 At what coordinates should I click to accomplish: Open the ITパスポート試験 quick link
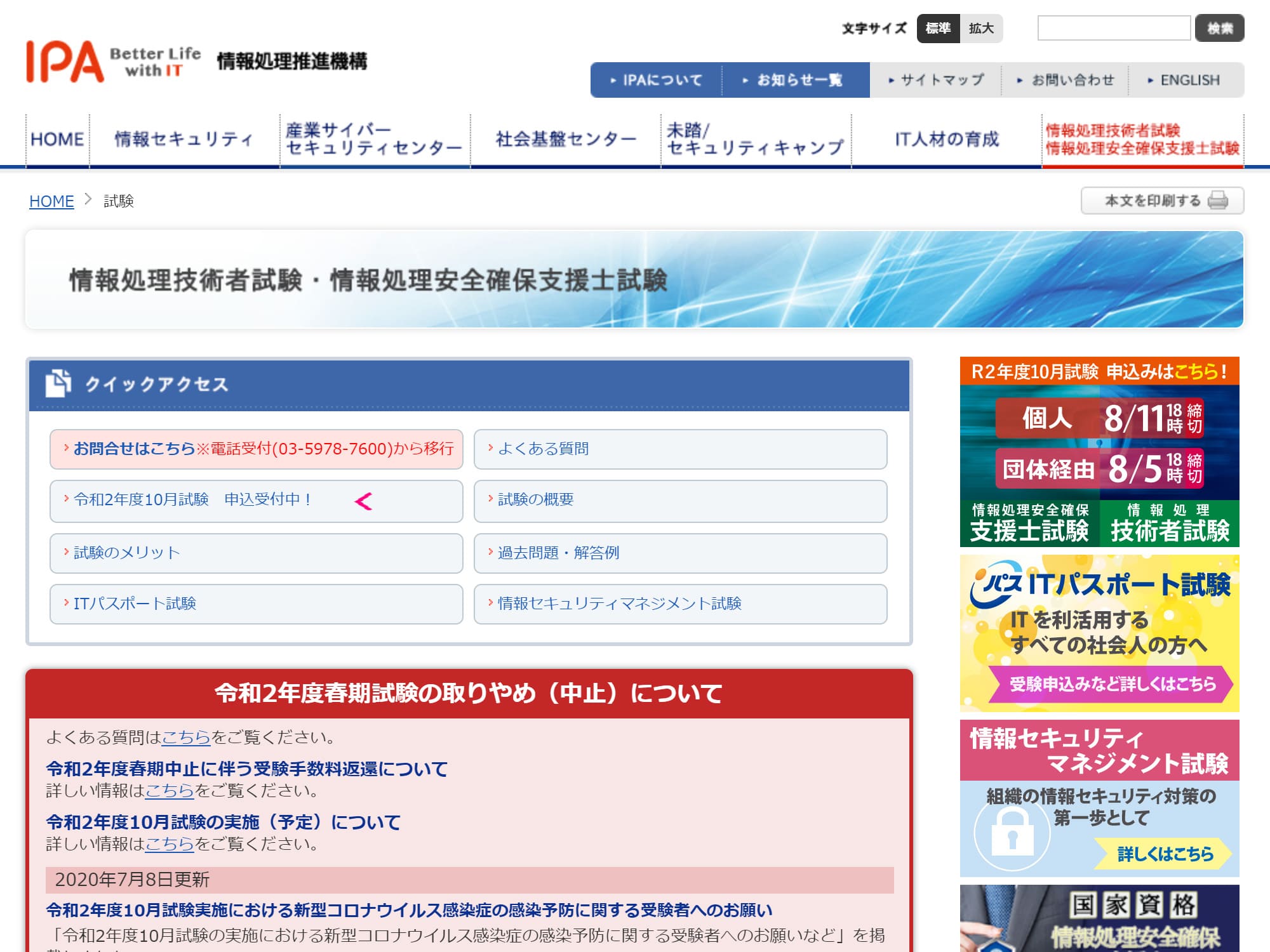[257, 604]
